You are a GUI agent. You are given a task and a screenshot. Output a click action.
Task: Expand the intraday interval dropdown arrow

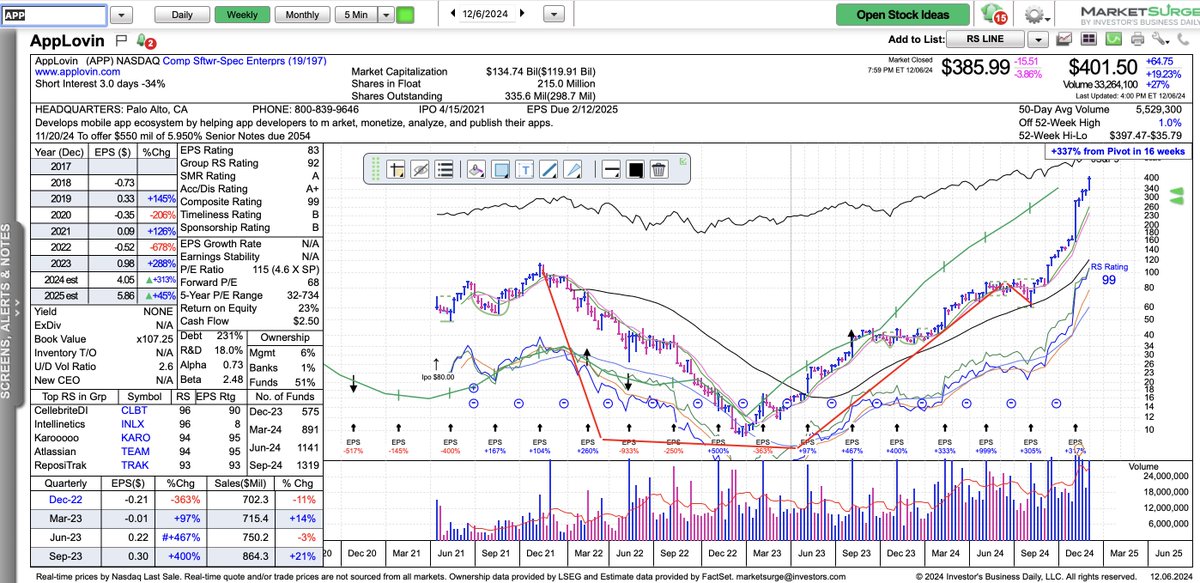tap(384, 15)
